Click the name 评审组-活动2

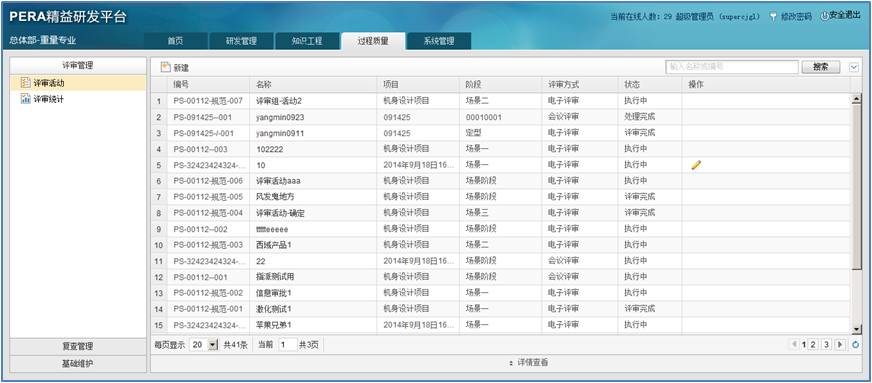(x=279, y=101)
